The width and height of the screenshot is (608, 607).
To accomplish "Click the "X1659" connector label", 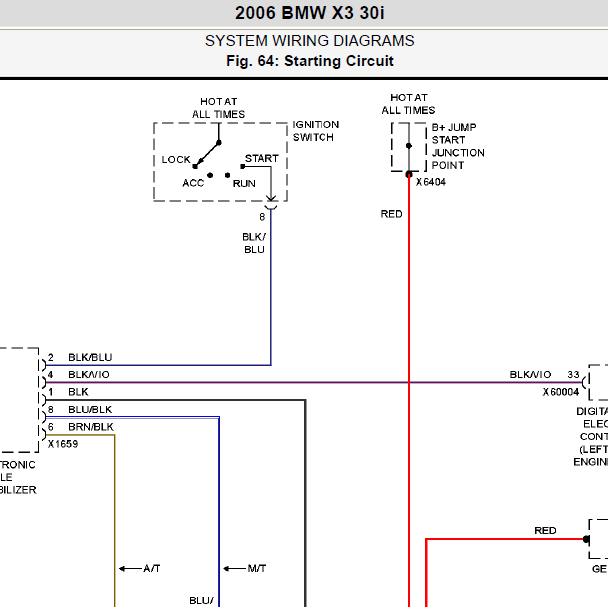I will [x=63, y=444].
